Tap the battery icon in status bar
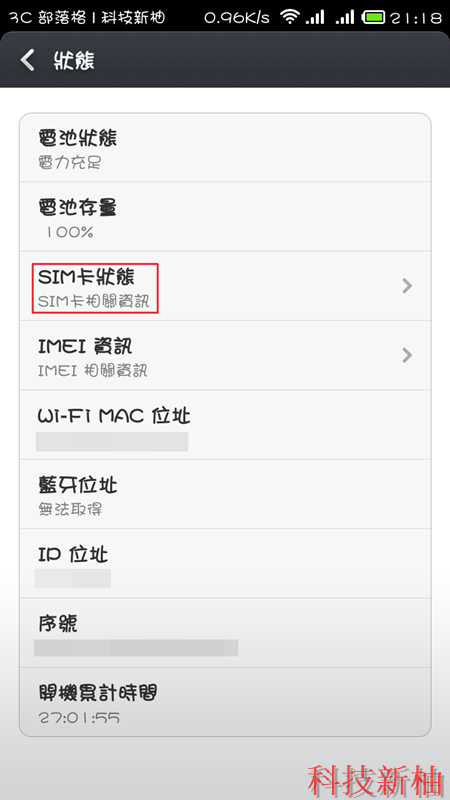The image size is (450, 800). tap(373, 17)
